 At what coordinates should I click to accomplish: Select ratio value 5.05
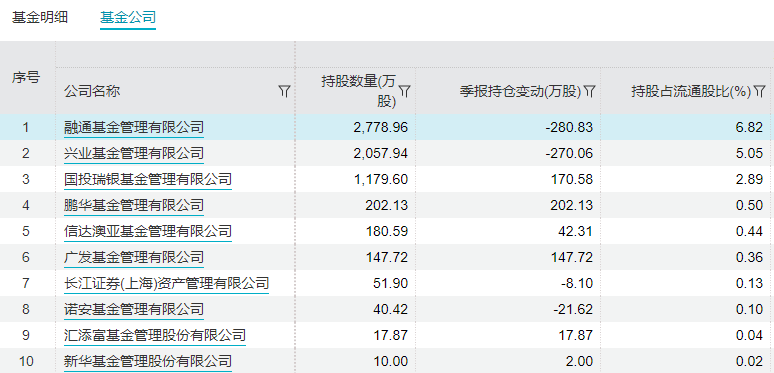click(749, 153)
